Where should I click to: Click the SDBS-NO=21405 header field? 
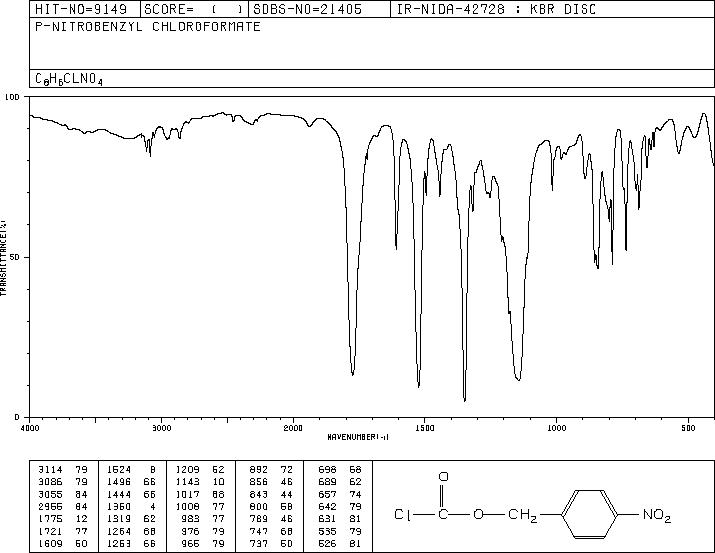tap(307, 10)
